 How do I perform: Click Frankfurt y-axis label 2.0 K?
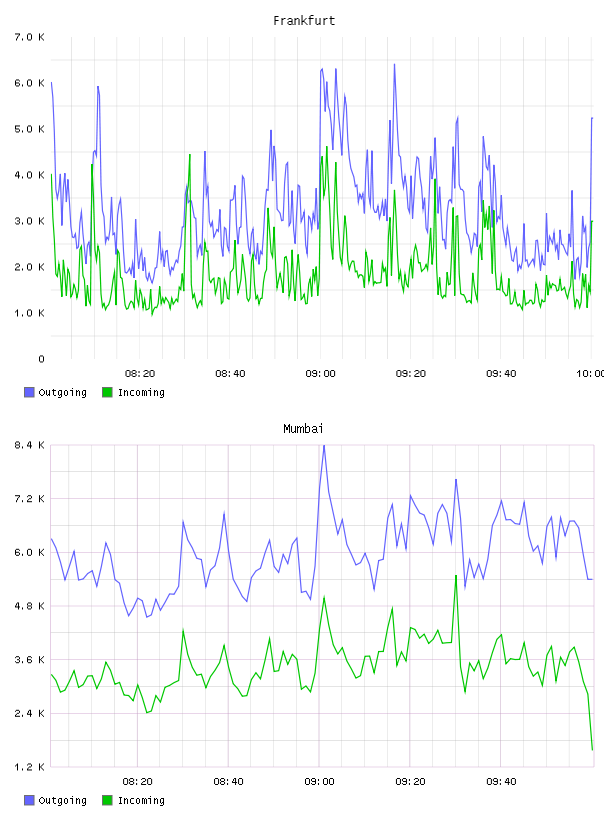tap(30, 267)
